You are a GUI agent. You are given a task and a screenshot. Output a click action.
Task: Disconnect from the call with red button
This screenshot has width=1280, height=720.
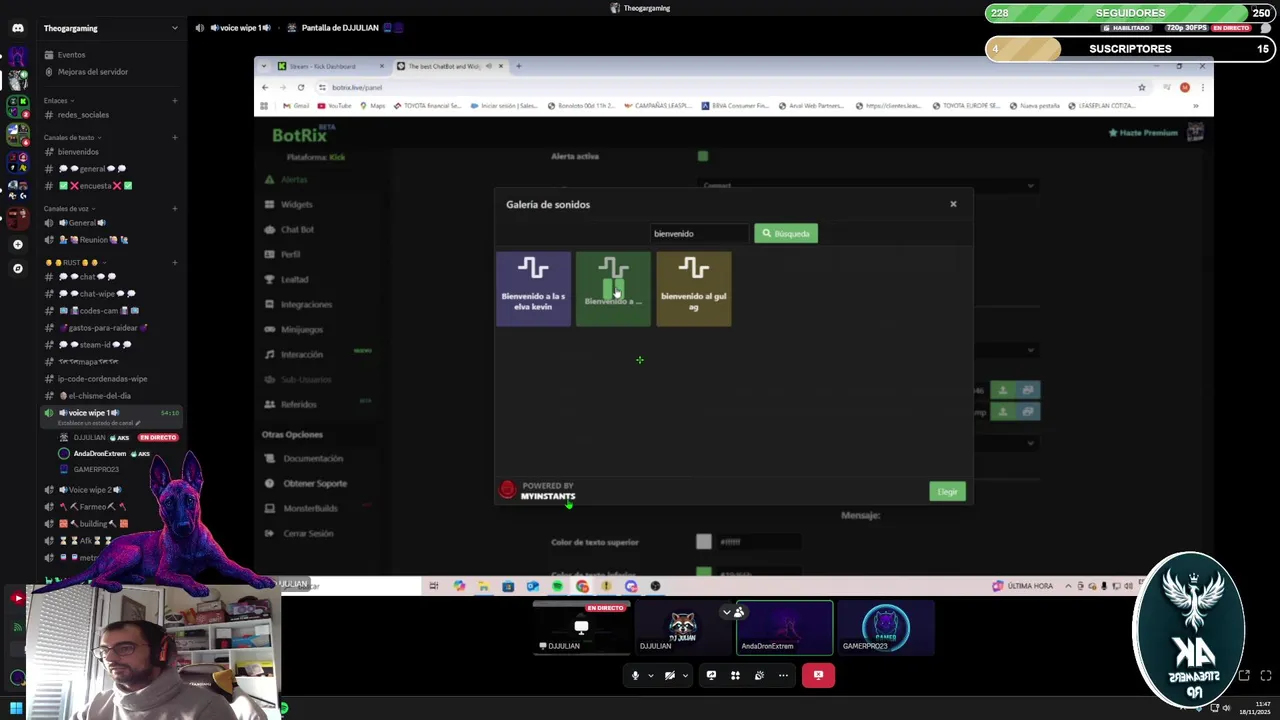click(x=818, y=676)
